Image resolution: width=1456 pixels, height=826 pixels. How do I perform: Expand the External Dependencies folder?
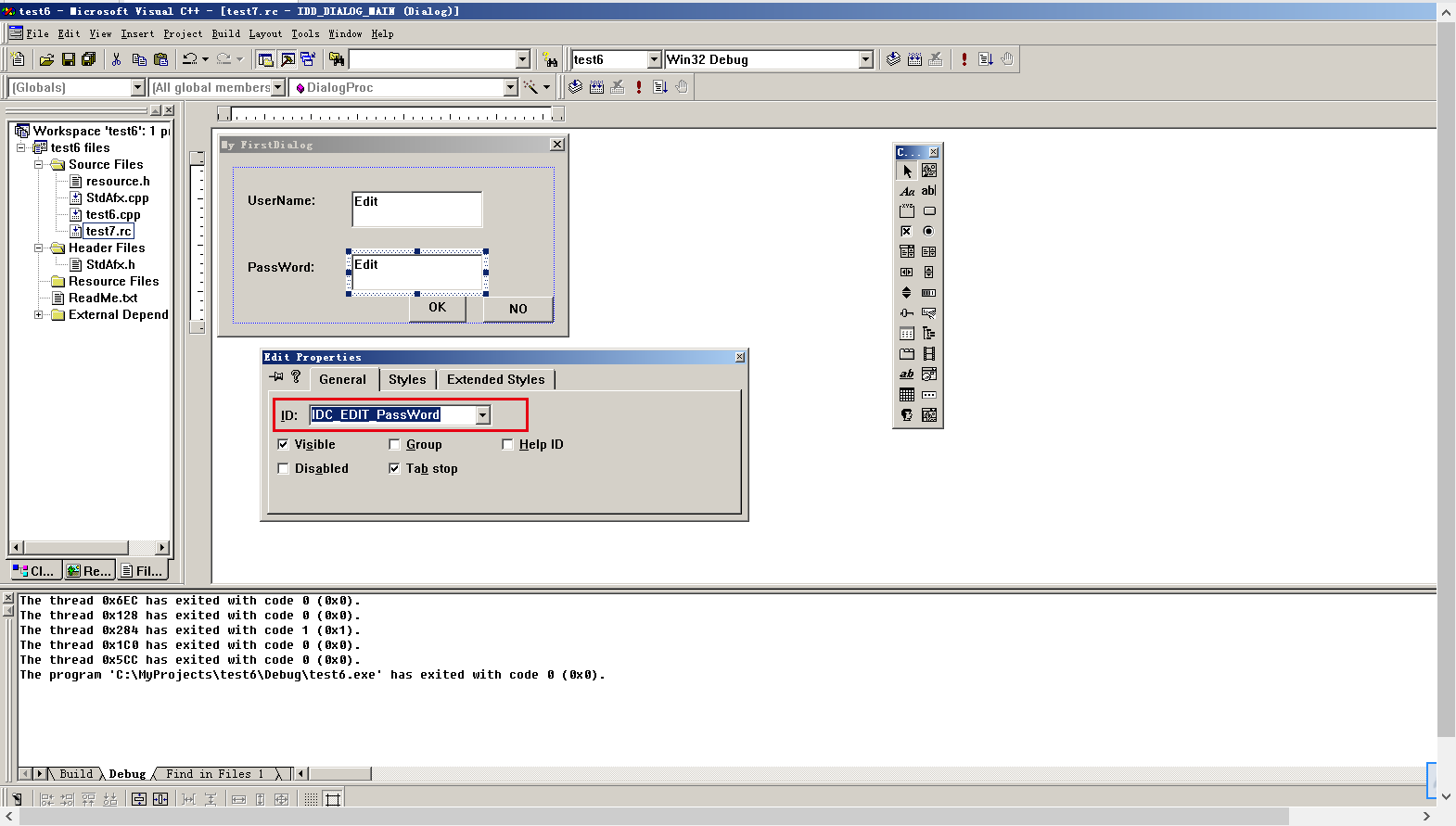(x=39, y=315)
